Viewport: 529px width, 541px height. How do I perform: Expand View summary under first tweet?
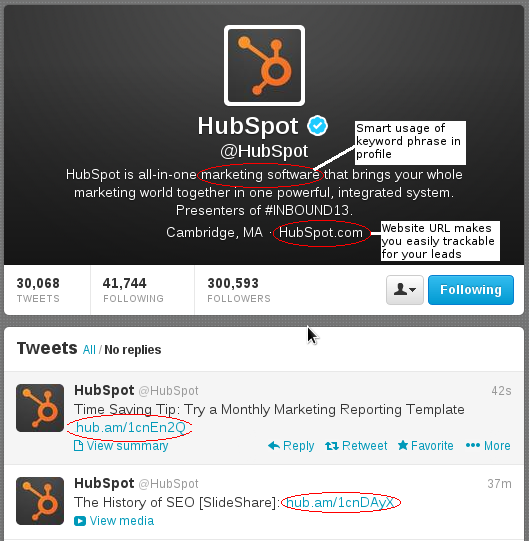coord(121,446)
